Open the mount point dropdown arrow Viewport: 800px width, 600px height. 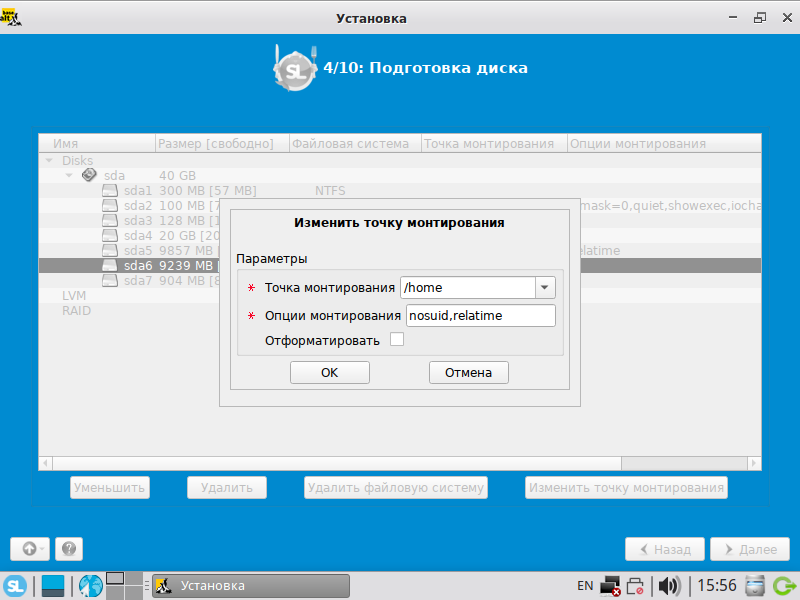pos(545,287)
